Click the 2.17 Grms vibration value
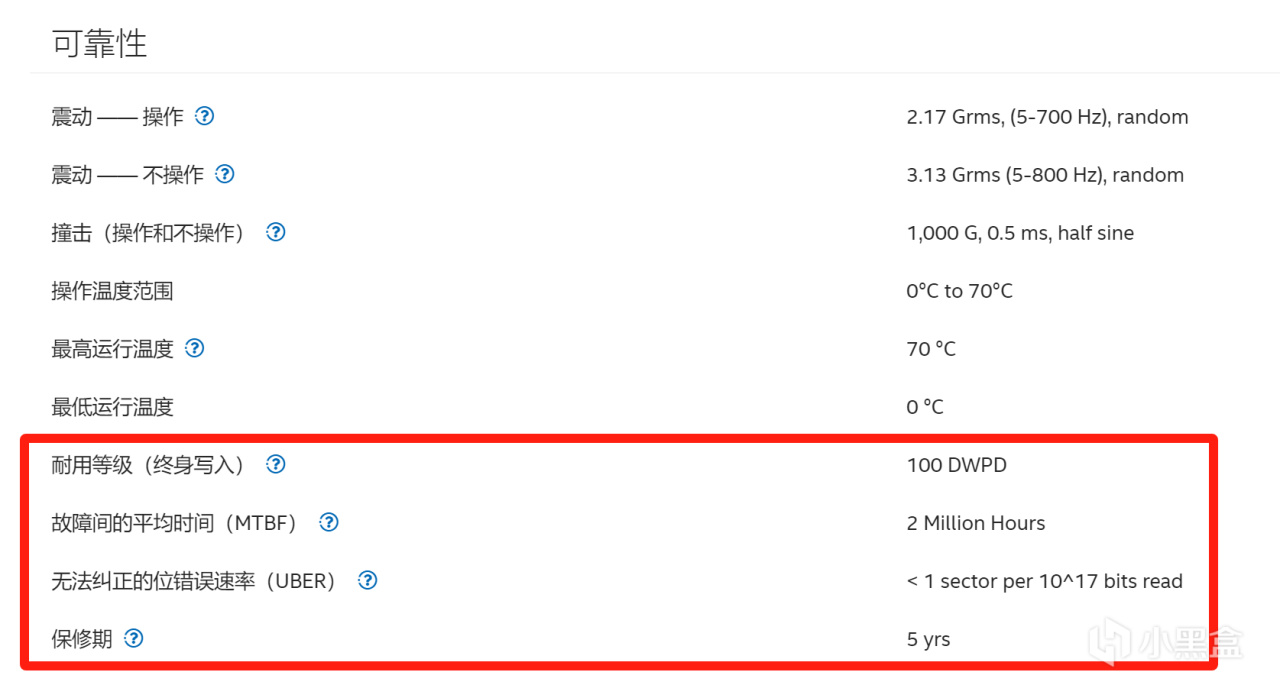 click(x=1046, y=117)
